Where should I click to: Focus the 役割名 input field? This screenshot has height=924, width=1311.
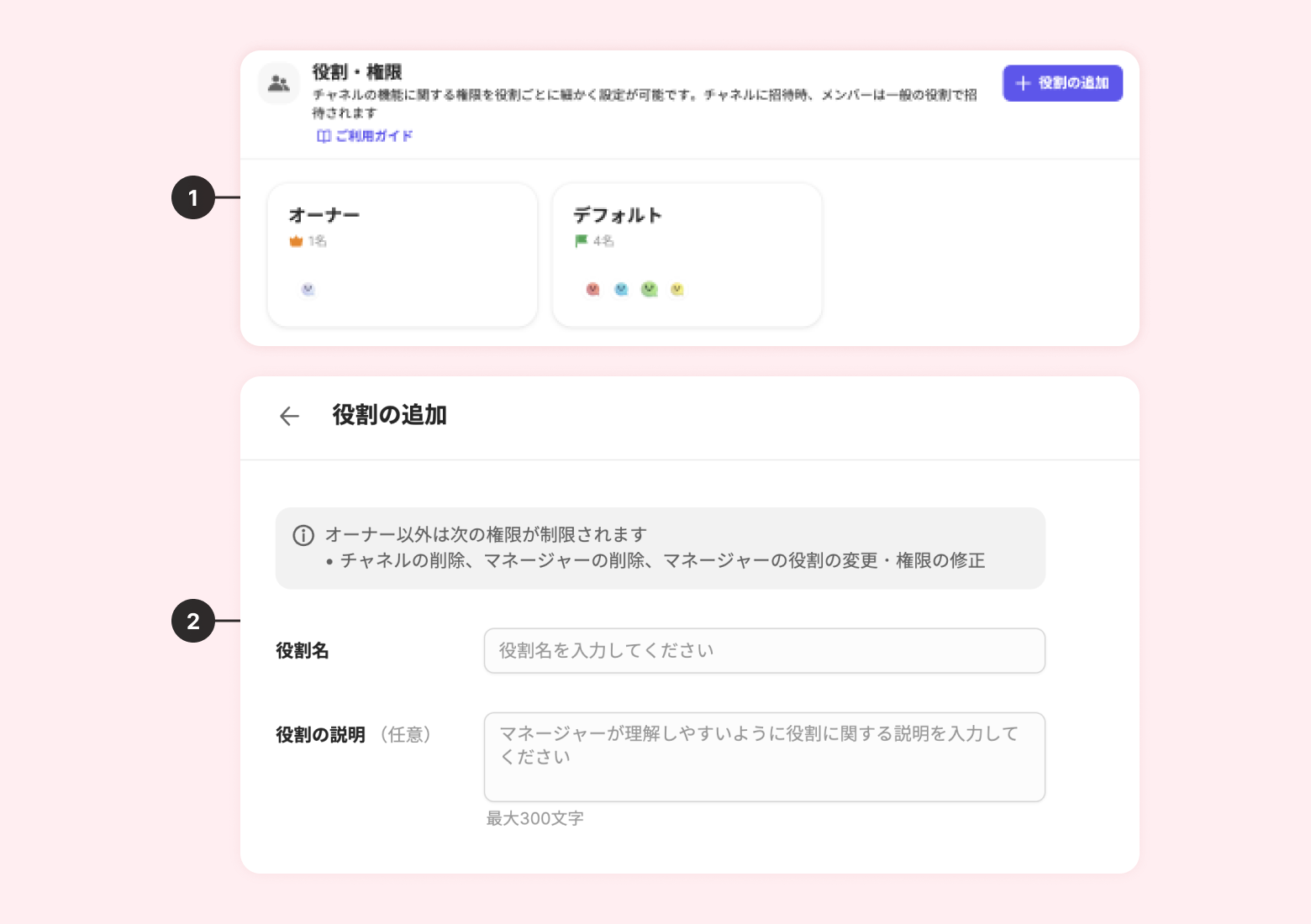[764, 651]
